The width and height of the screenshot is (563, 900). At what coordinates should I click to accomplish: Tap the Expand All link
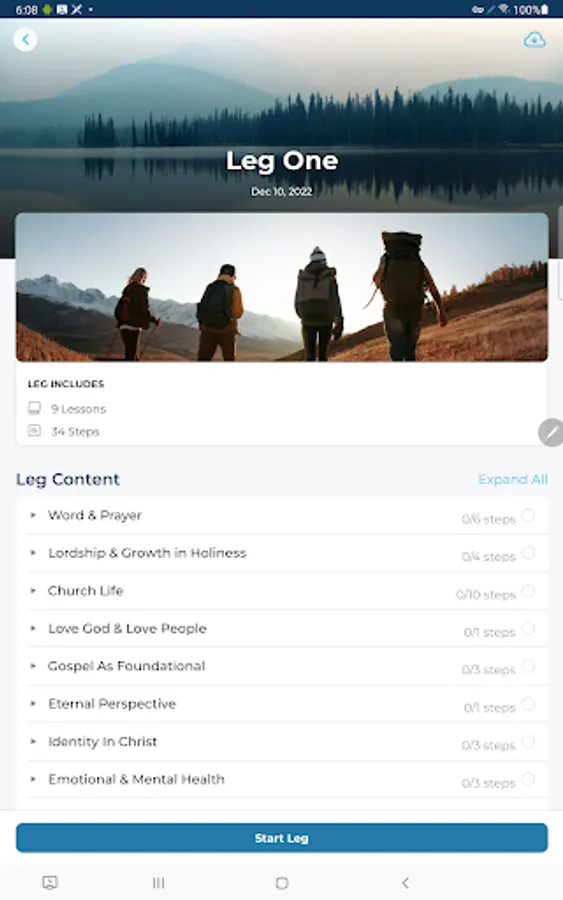pyautogui.click(x=512, y=479)
